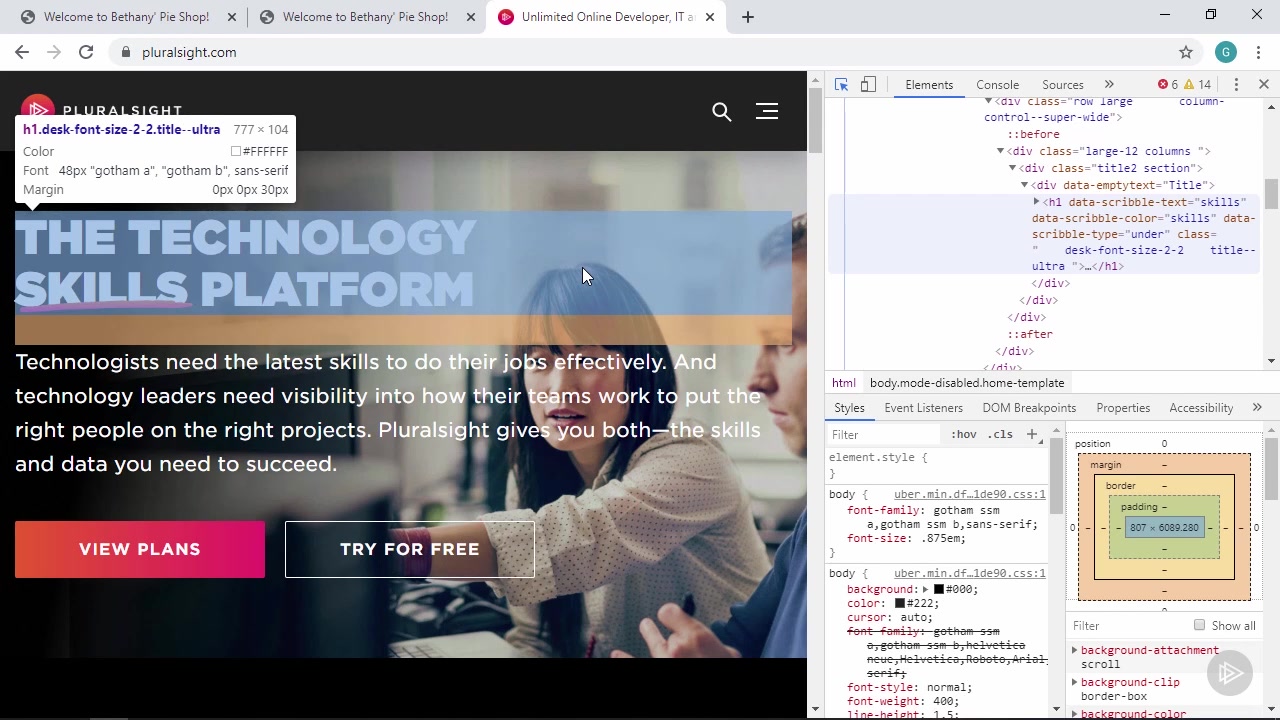Viewport: 1280px width, 720px height.
Task: Click the VIEW PLANS button
Action: point(140,549)
